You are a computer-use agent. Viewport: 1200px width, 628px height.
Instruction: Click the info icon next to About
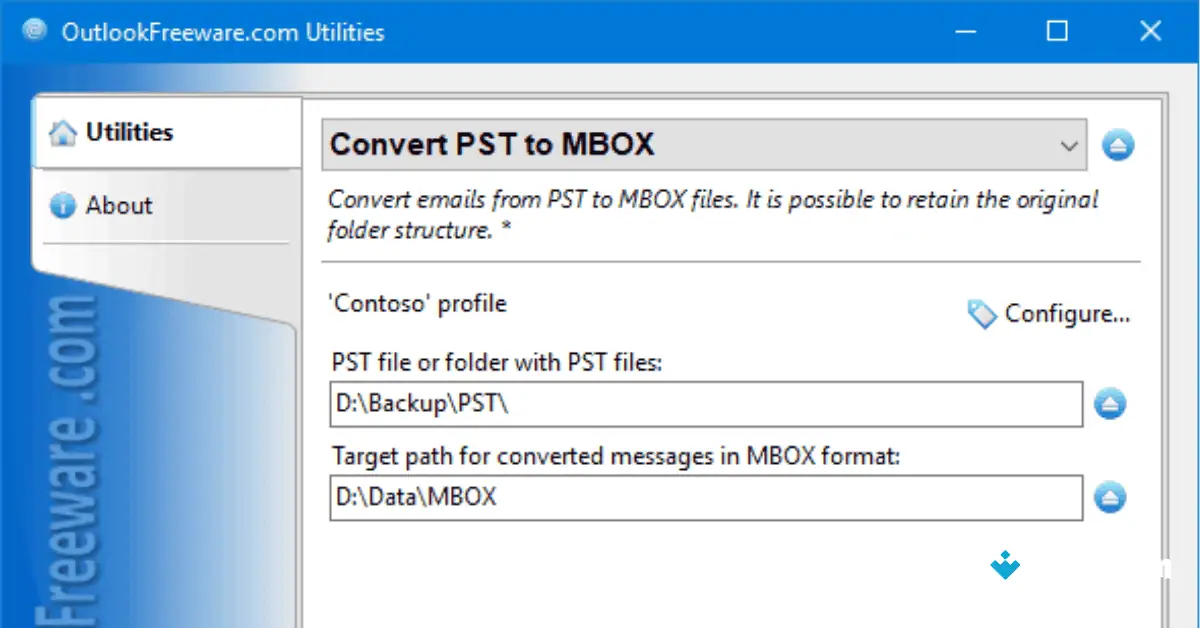click(60, 205)
